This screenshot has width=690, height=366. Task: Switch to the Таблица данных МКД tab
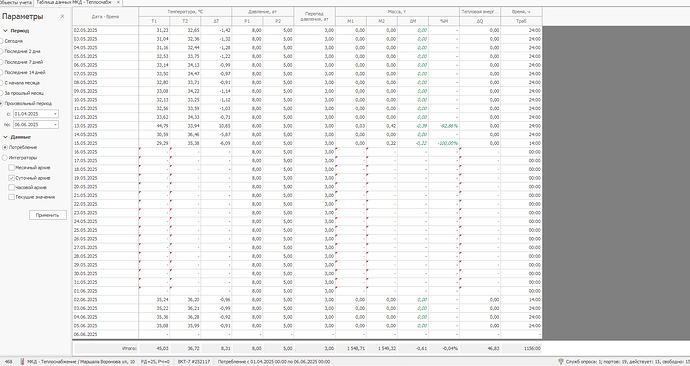tap(74, 2)
